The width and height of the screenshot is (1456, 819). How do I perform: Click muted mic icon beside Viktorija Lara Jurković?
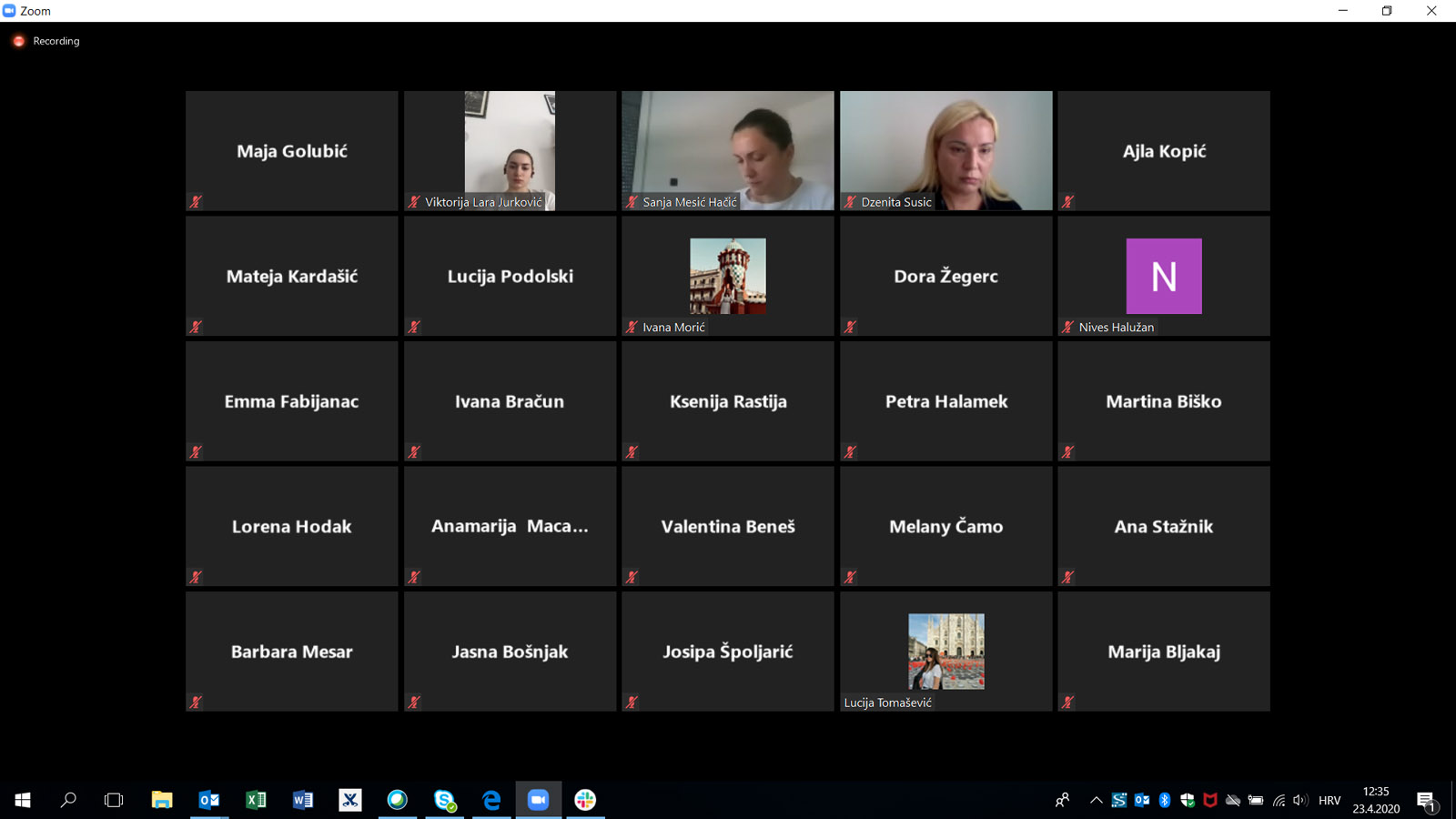tap(414, 202)
